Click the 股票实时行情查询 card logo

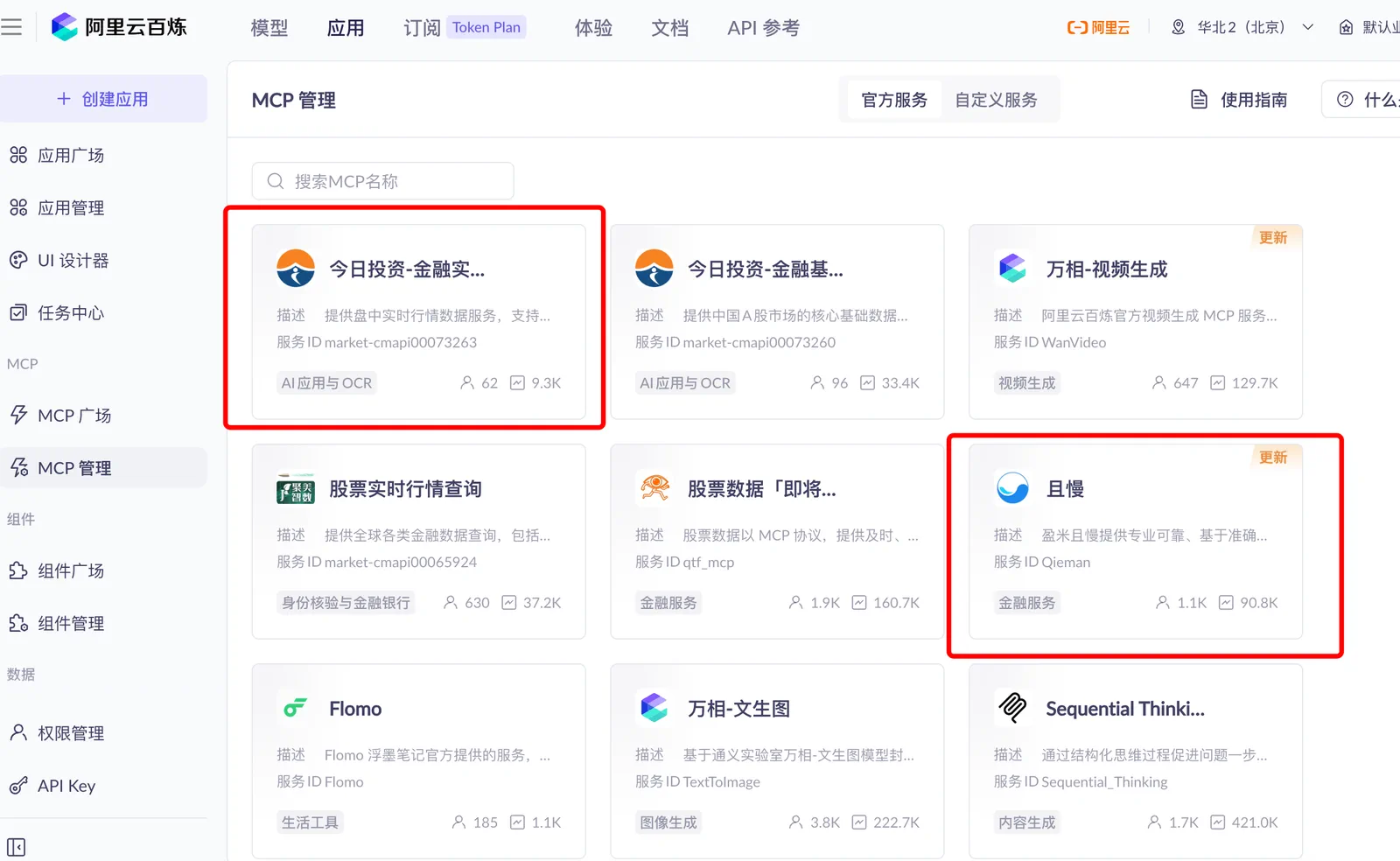pyautogui.click(x=296, y=488)
